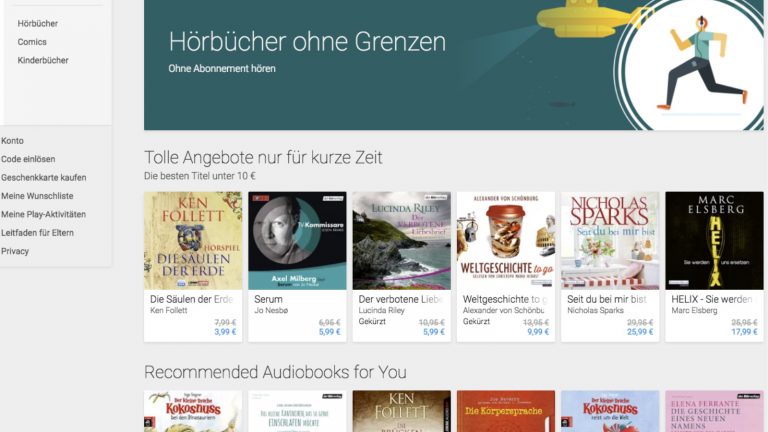768x432 pixels.
Task: Go to Meine Play-Aktivitäten
Action: pos(43,214)
